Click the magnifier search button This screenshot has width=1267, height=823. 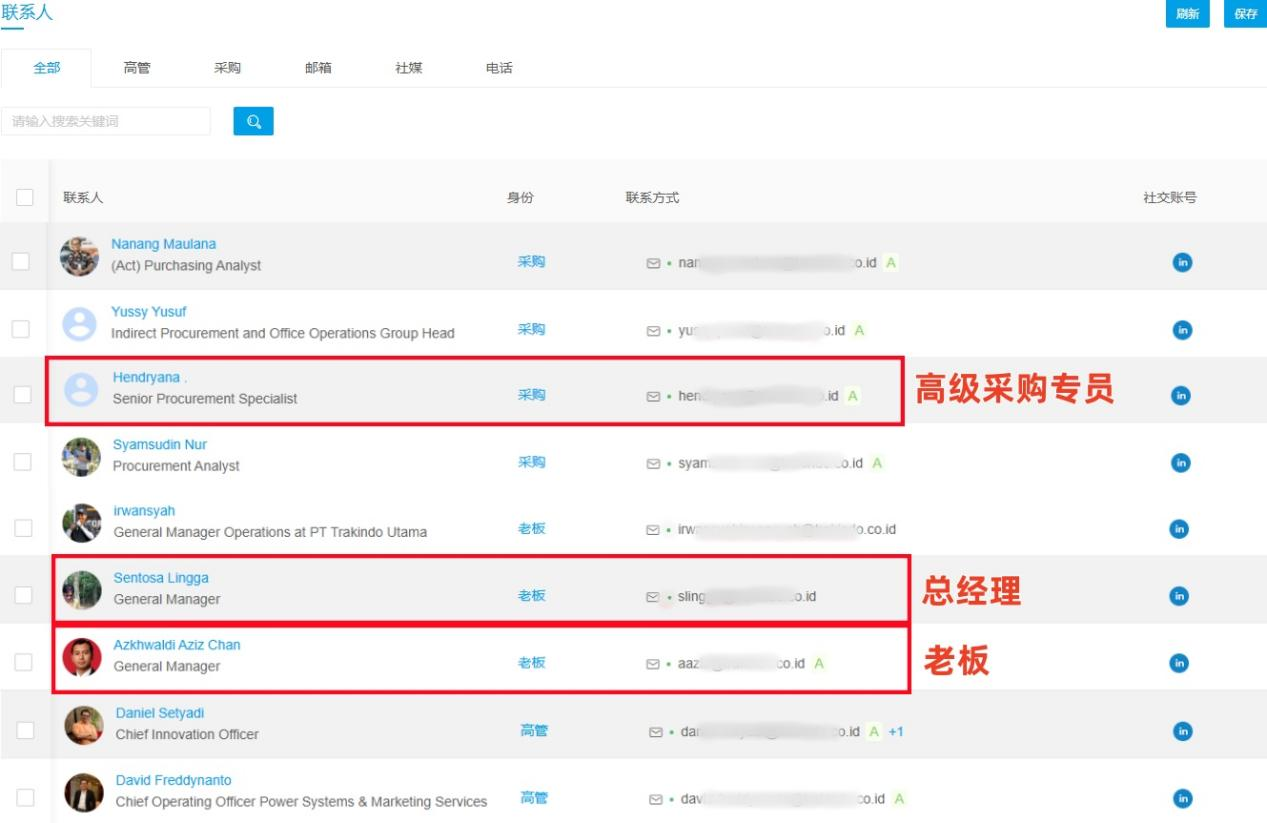(253, 121)
